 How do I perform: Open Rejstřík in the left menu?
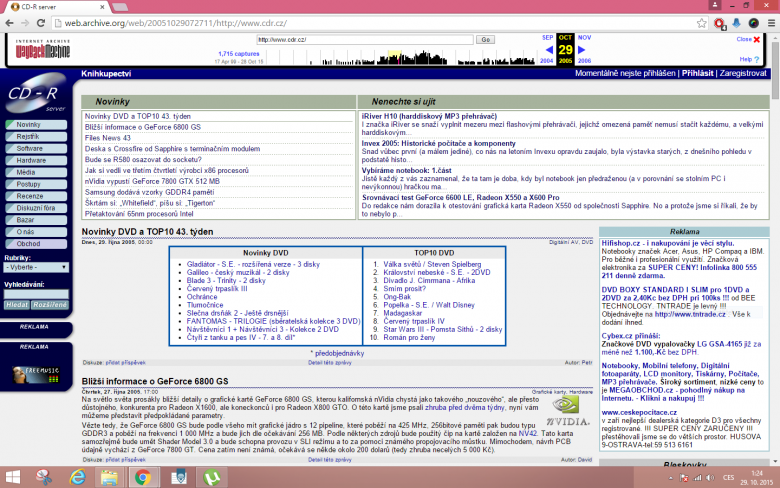click(x=36, y=136)
